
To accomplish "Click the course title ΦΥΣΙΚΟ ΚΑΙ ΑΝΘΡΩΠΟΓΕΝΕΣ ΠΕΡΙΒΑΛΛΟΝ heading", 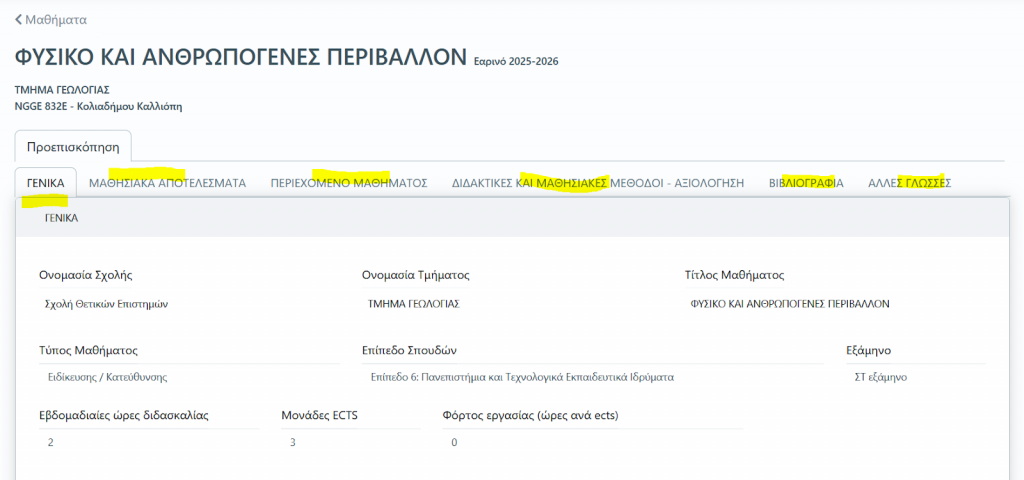I will pos(241,56).
